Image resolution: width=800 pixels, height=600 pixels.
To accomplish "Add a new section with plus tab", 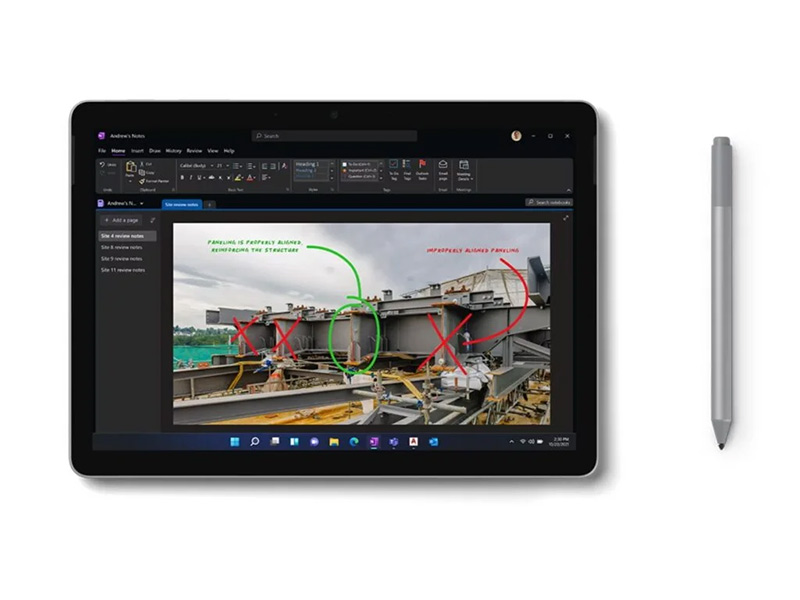I will click(x=209, y=205).
